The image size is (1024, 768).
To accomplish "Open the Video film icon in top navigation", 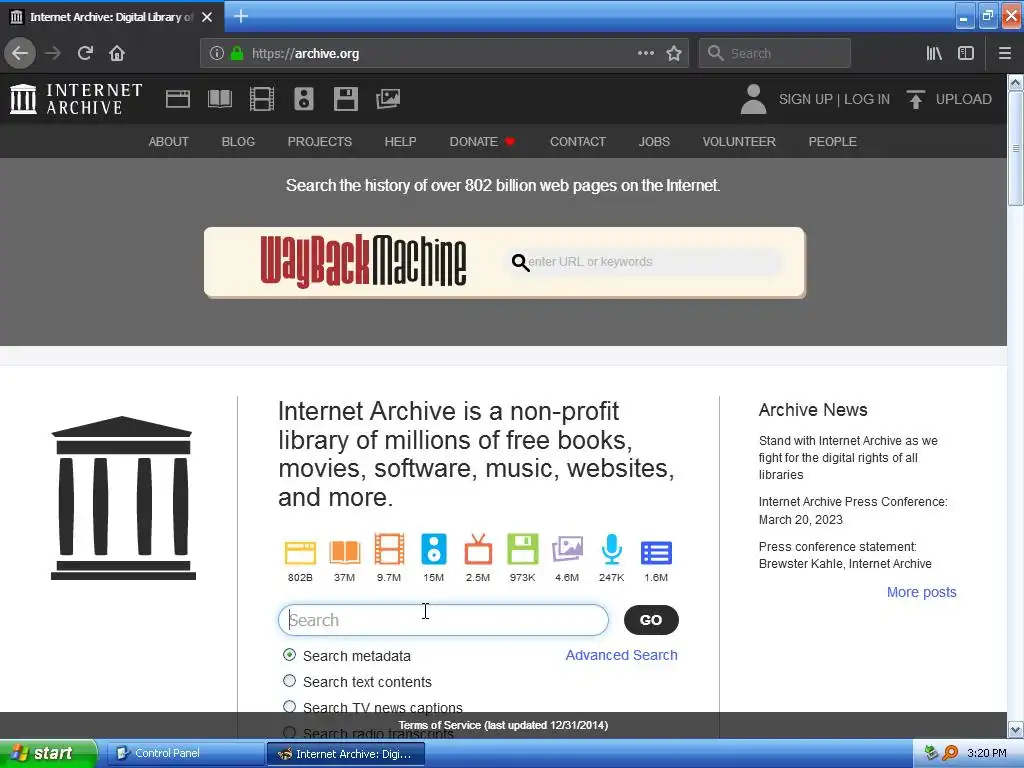I will (x=262, y=99).
